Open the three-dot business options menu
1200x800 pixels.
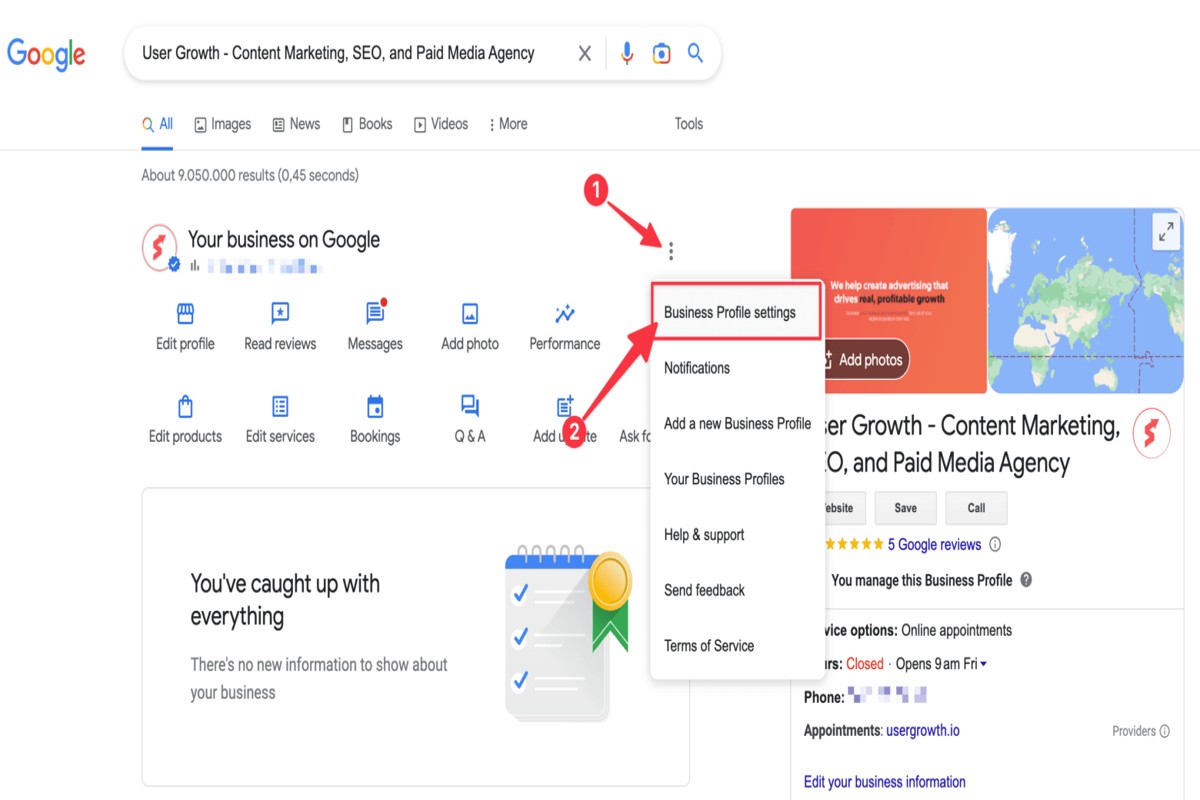pyautogui.click(x=671, y=251)
